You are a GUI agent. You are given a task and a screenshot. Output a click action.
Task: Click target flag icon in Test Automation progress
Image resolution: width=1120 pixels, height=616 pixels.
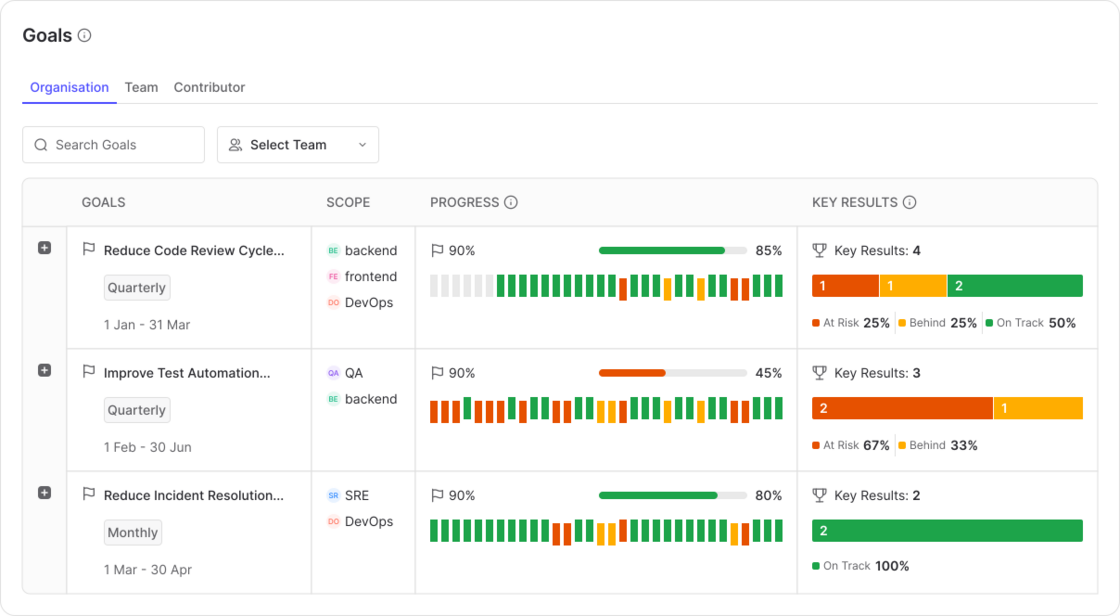tap(437, 373)
